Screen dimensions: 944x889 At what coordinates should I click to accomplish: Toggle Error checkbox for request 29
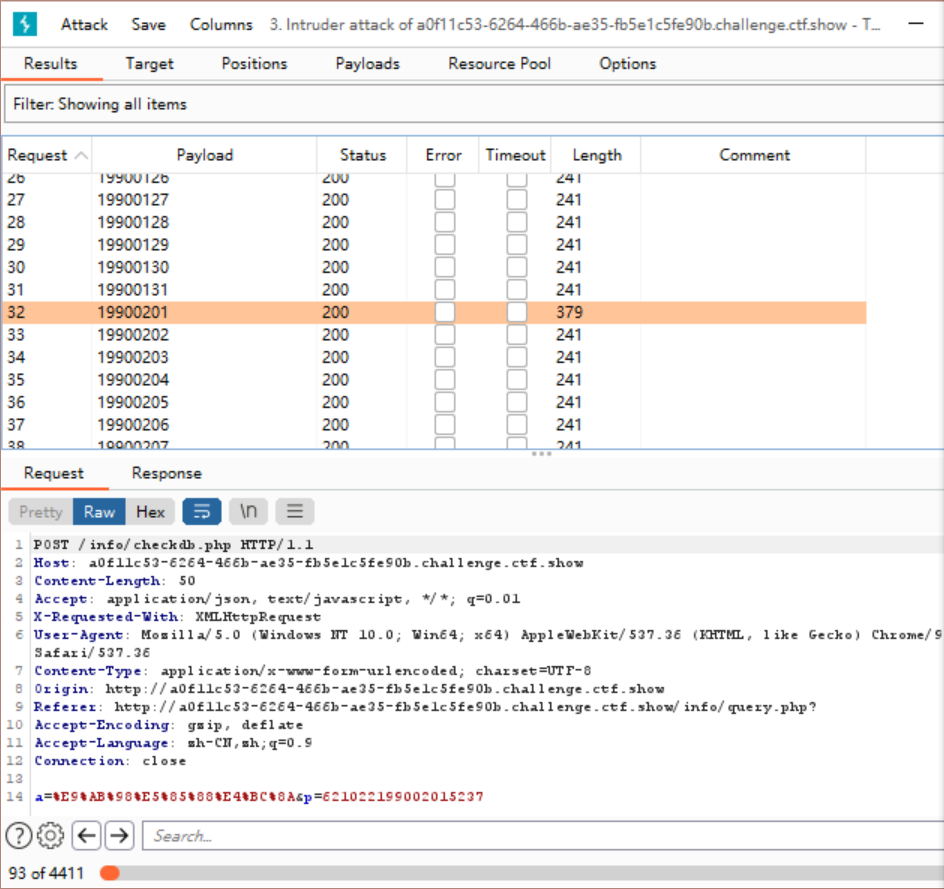click(445, 245)
